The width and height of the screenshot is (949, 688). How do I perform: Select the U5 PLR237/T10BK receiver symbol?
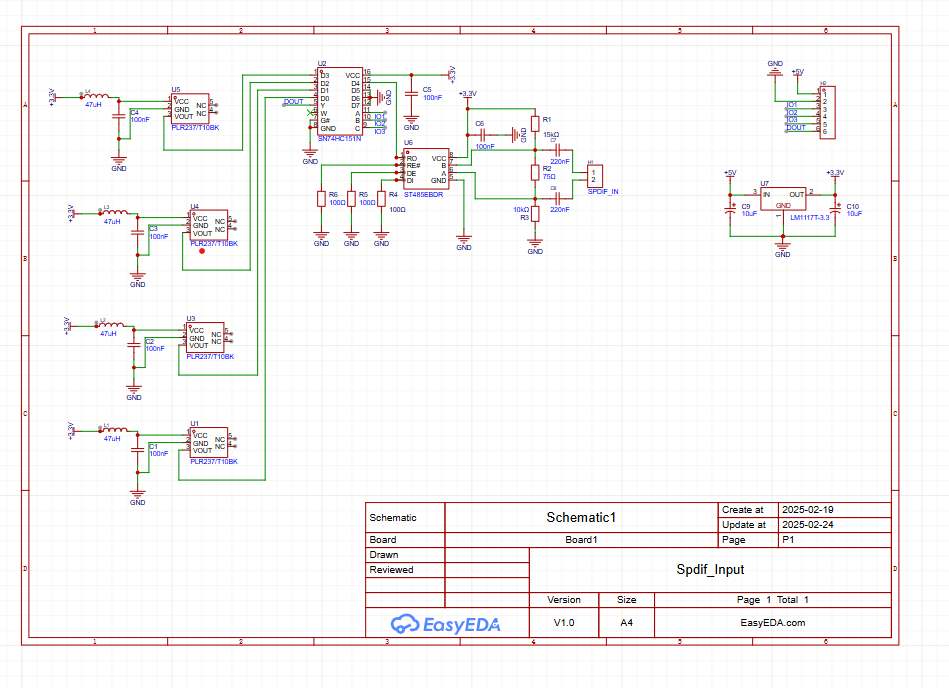point(191,109)
